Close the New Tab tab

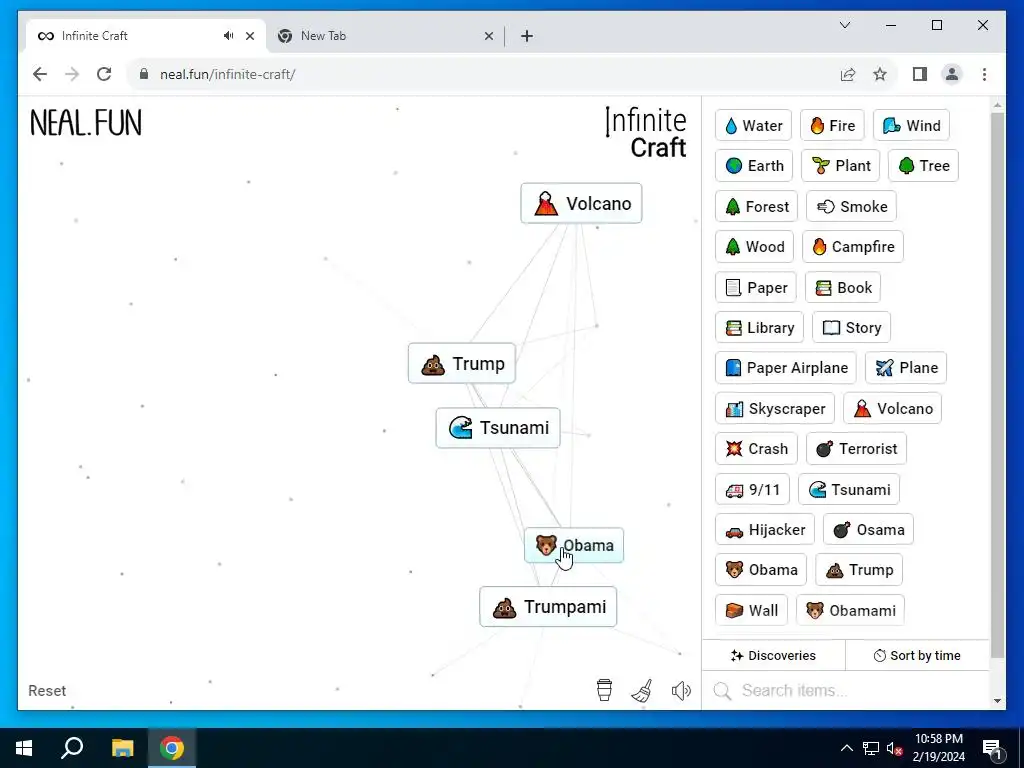click(x=488, y=37)
